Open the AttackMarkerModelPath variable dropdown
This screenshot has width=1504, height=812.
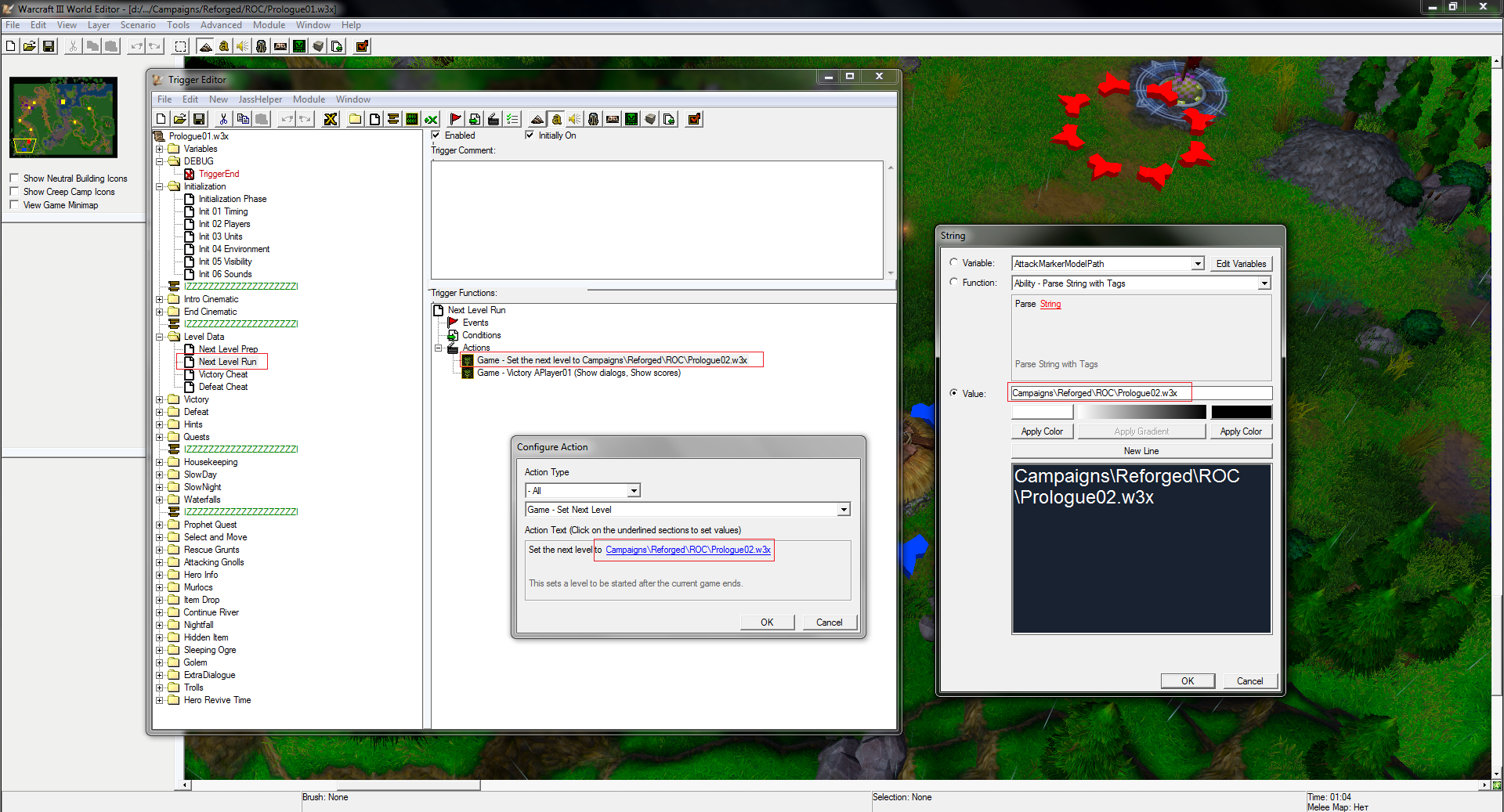tap(1198, 264)
